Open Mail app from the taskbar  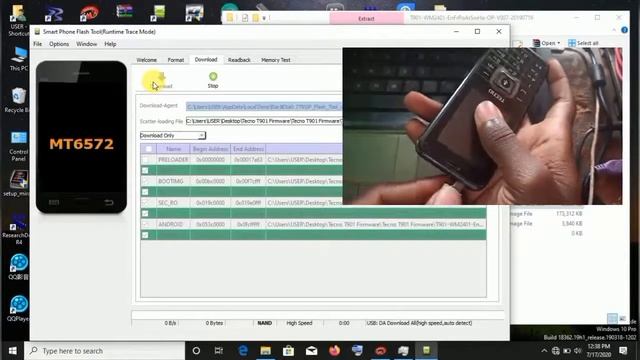311,351
